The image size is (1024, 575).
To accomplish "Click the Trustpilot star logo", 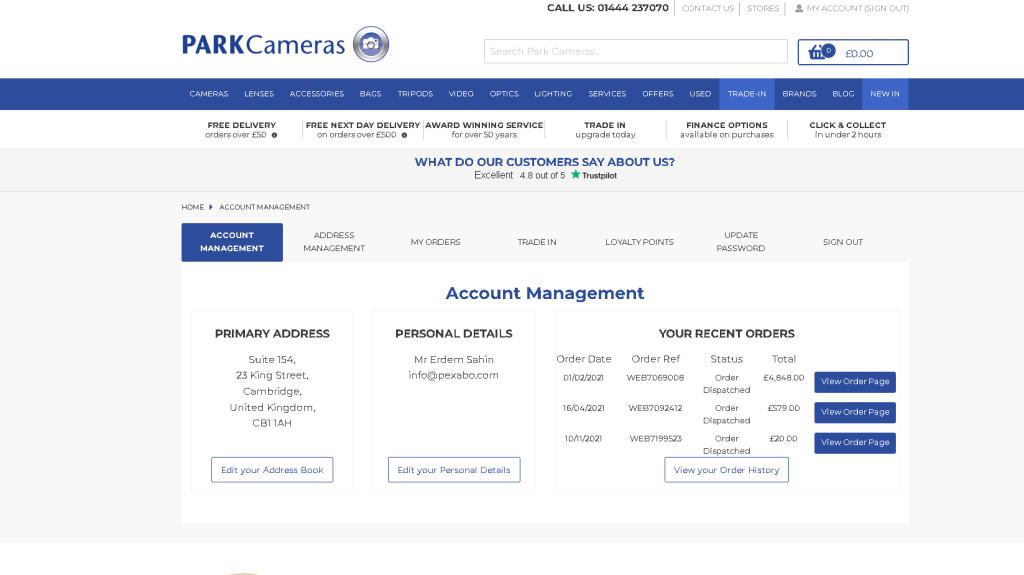I will (575, 174).
